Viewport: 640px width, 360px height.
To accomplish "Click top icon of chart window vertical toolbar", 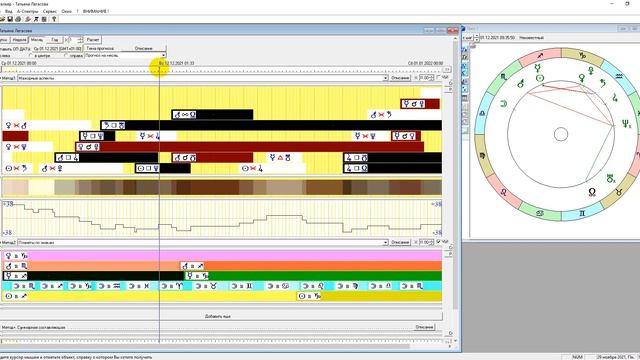I will (465, 49).
